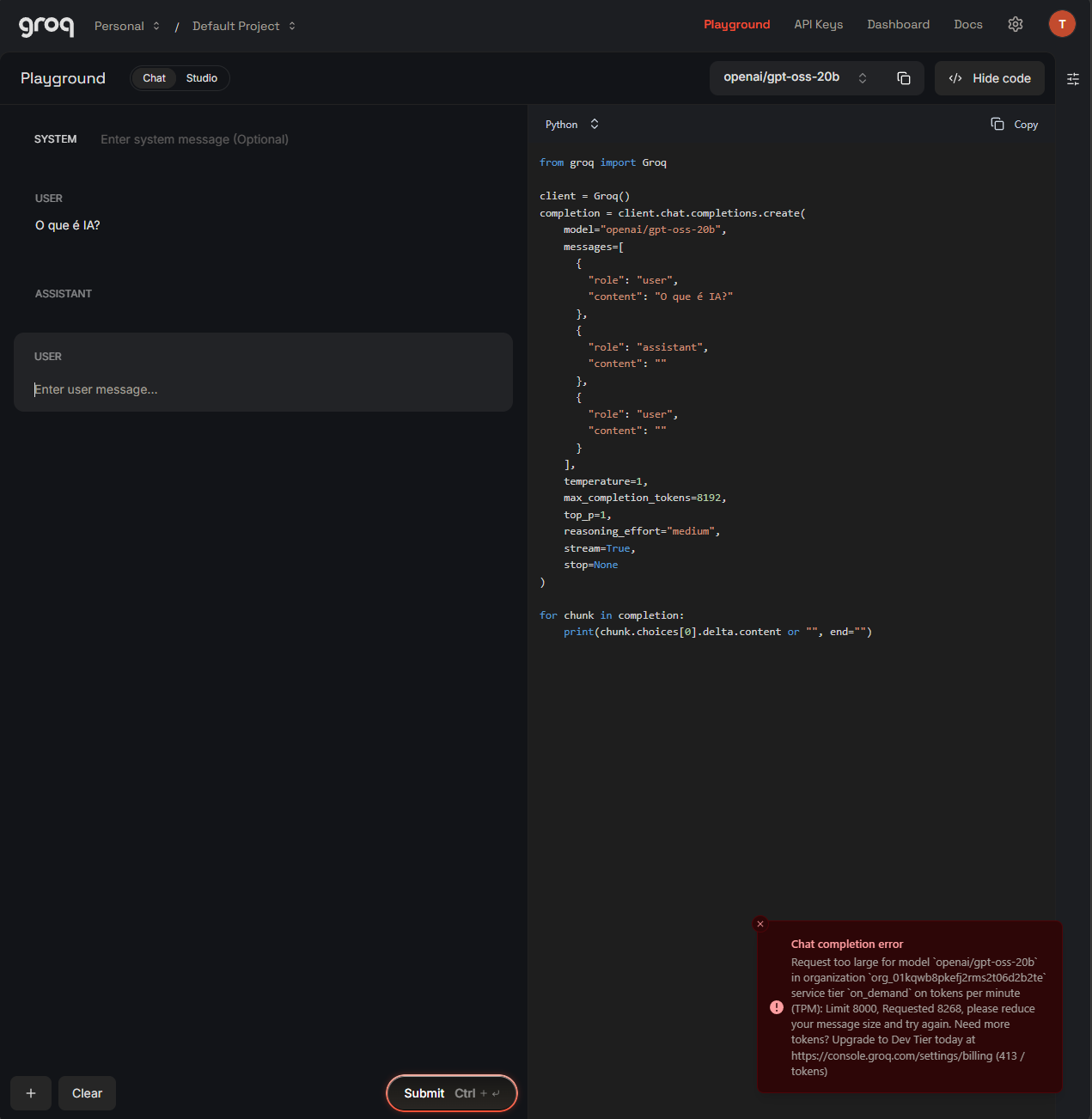
Task: Click the Playground page heading
Action: [x=63, y=78]
